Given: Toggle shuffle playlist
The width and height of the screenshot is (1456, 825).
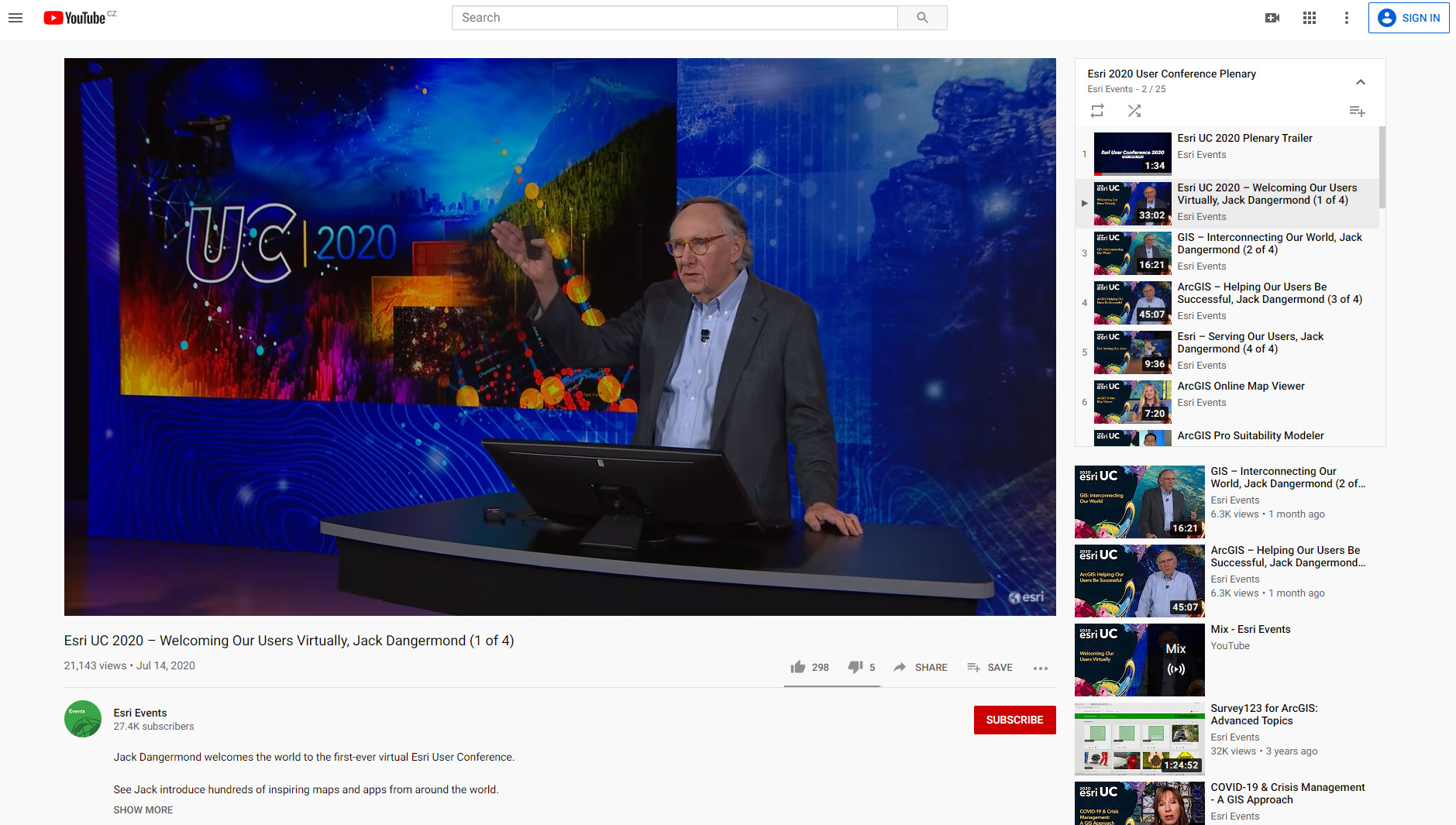Looking at the screenshot, I should coord(1134,111).
